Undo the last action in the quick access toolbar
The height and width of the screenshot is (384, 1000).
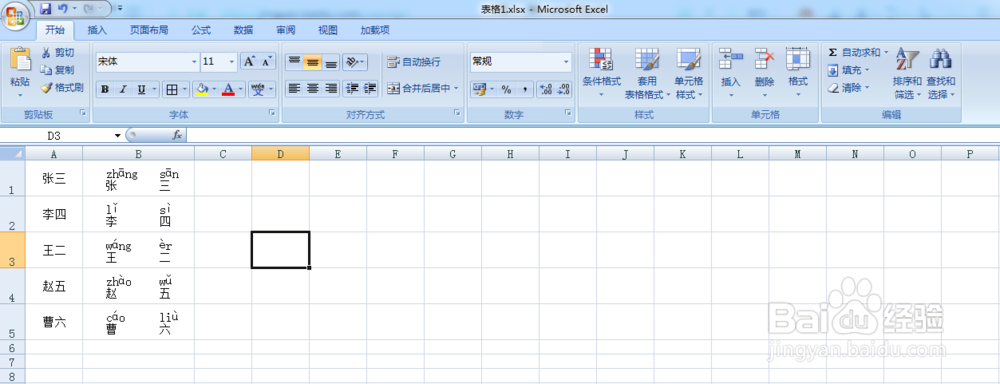click(x=62, y=9)
